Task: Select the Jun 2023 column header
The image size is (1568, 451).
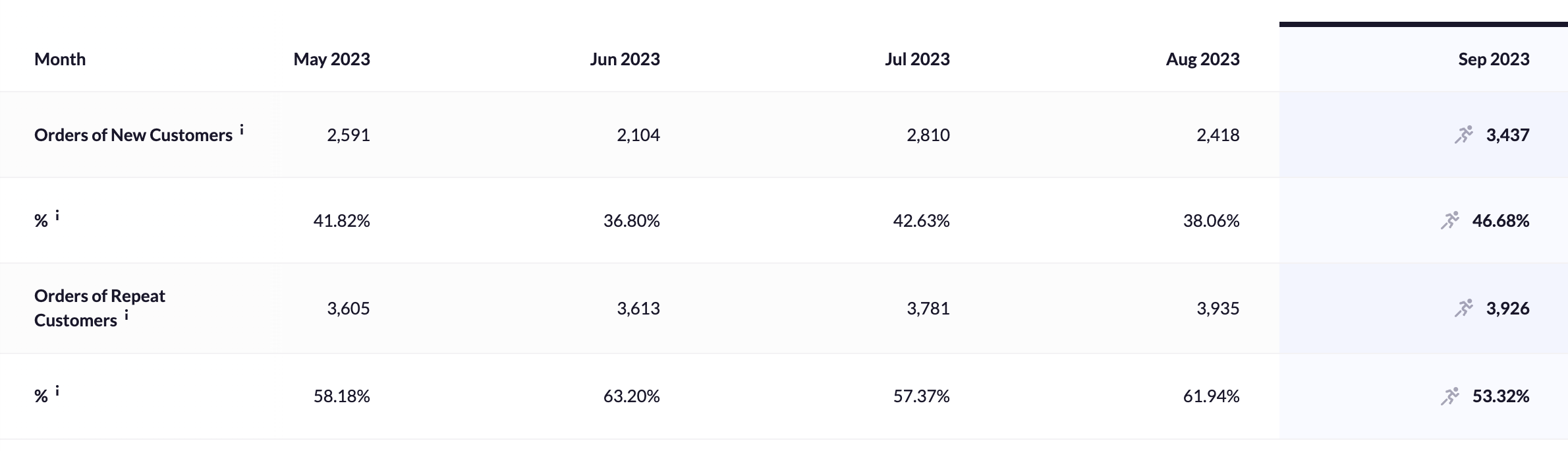Action: click(625, 59)
